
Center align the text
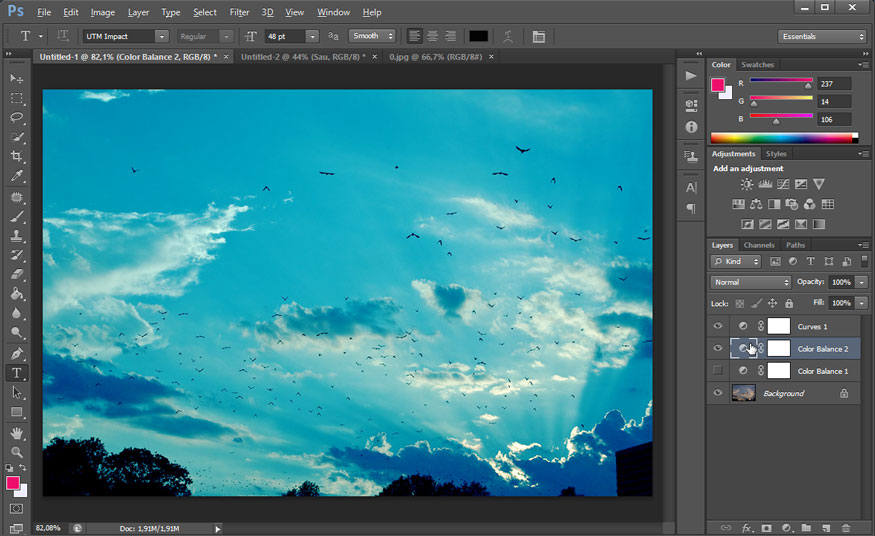point(432,36)
